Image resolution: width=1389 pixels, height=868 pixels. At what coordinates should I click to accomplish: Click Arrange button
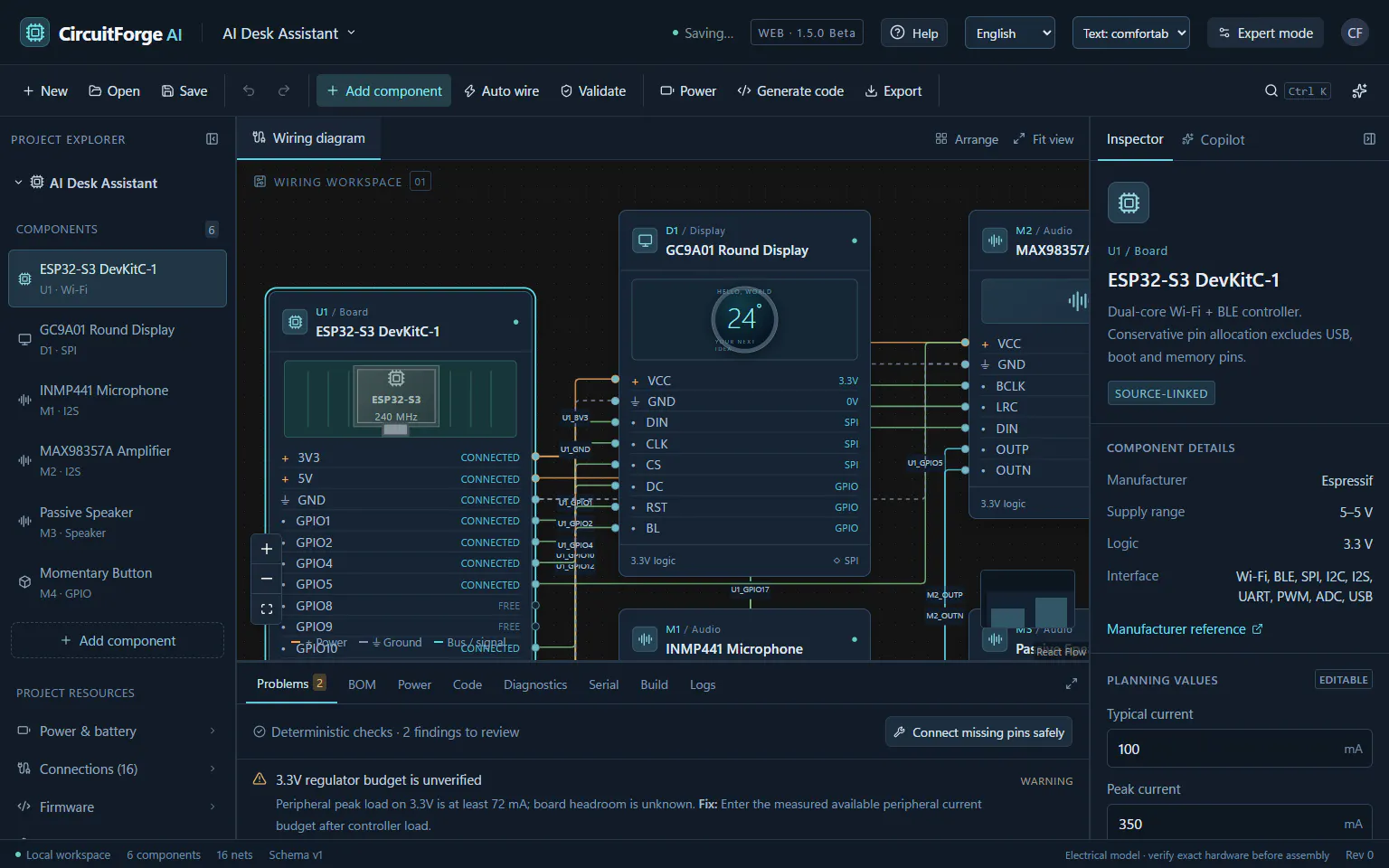click(x=967, y=139)
